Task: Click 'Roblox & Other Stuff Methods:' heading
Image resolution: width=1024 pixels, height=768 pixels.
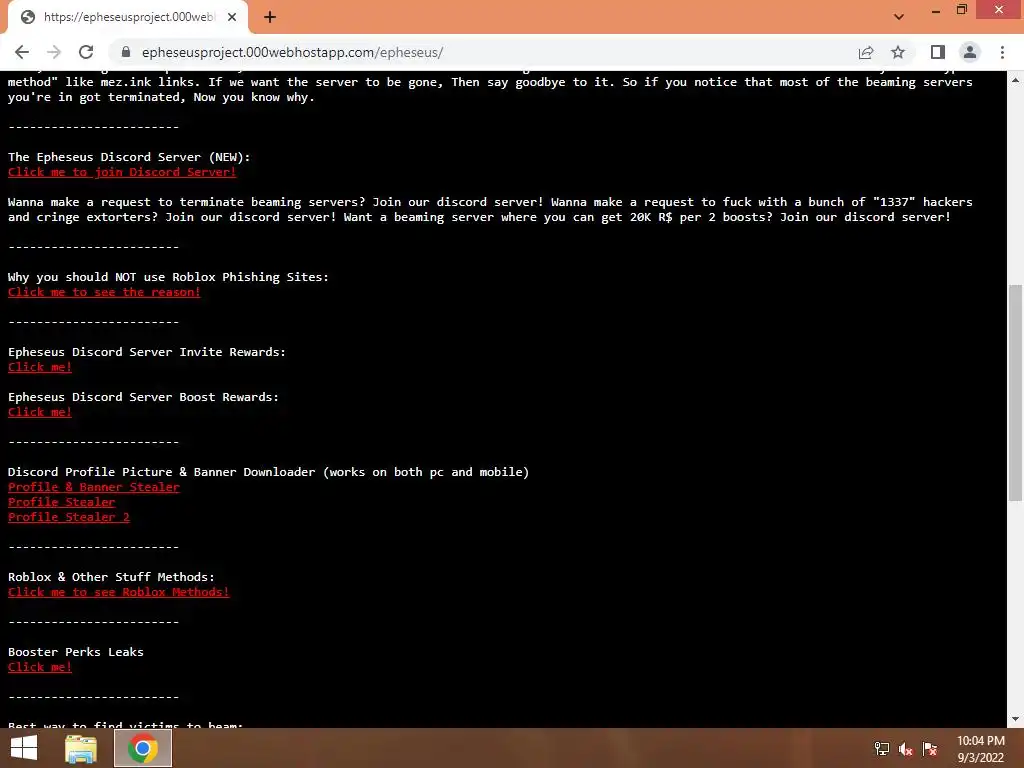Action: 111,577
